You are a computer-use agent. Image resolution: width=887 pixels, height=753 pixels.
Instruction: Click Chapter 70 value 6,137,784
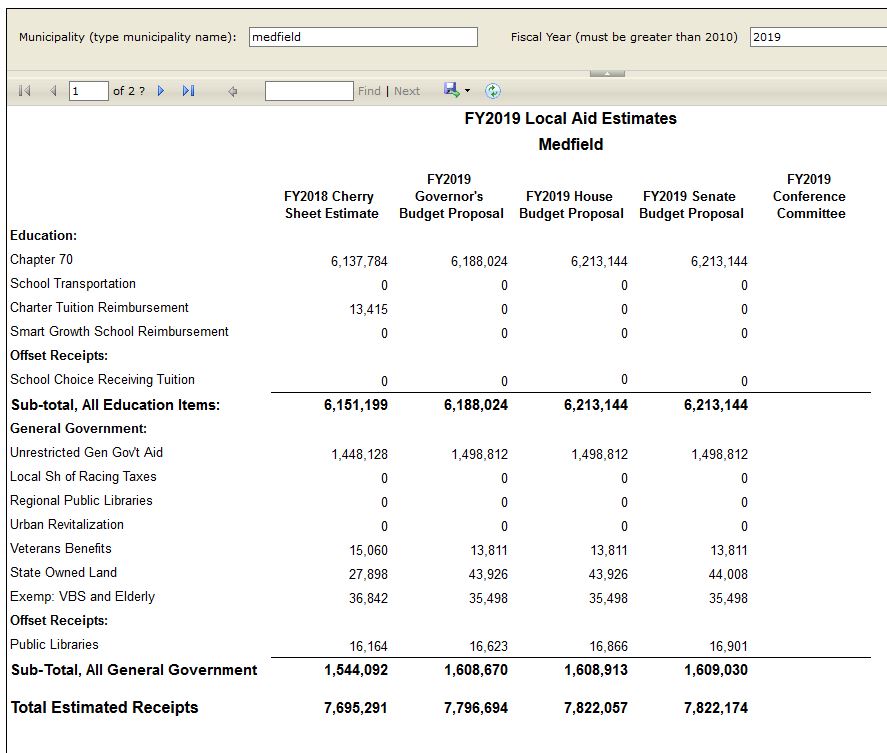pos(359,261)
